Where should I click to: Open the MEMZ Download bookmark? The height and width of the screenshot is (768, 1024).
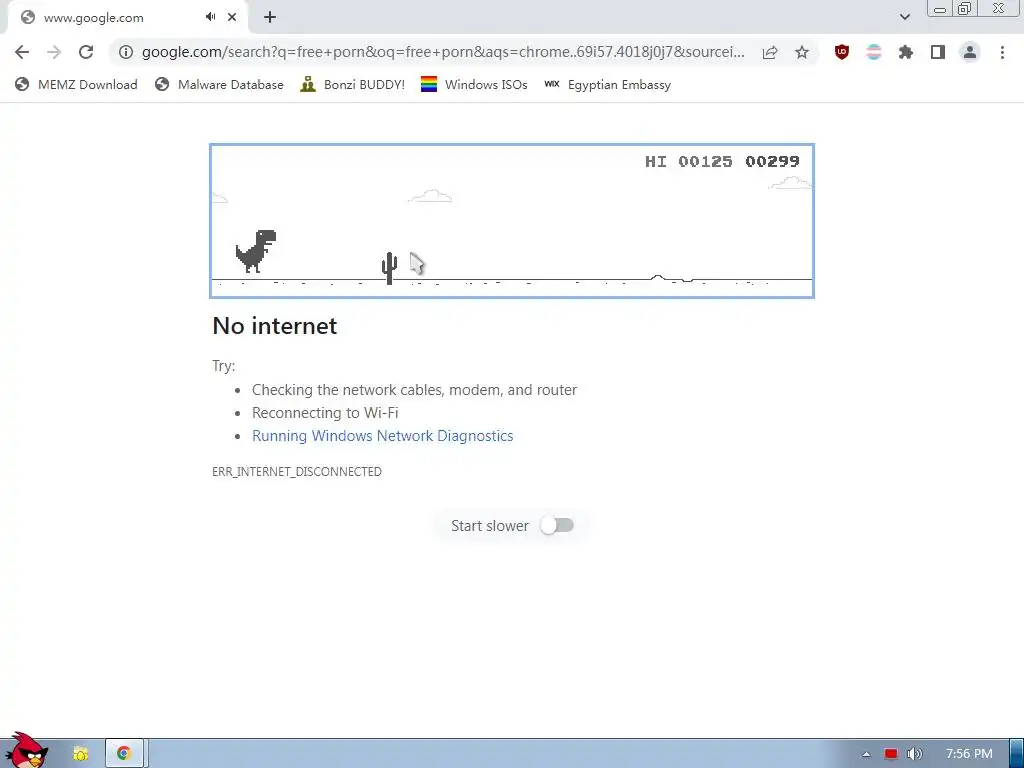point(76,85)
